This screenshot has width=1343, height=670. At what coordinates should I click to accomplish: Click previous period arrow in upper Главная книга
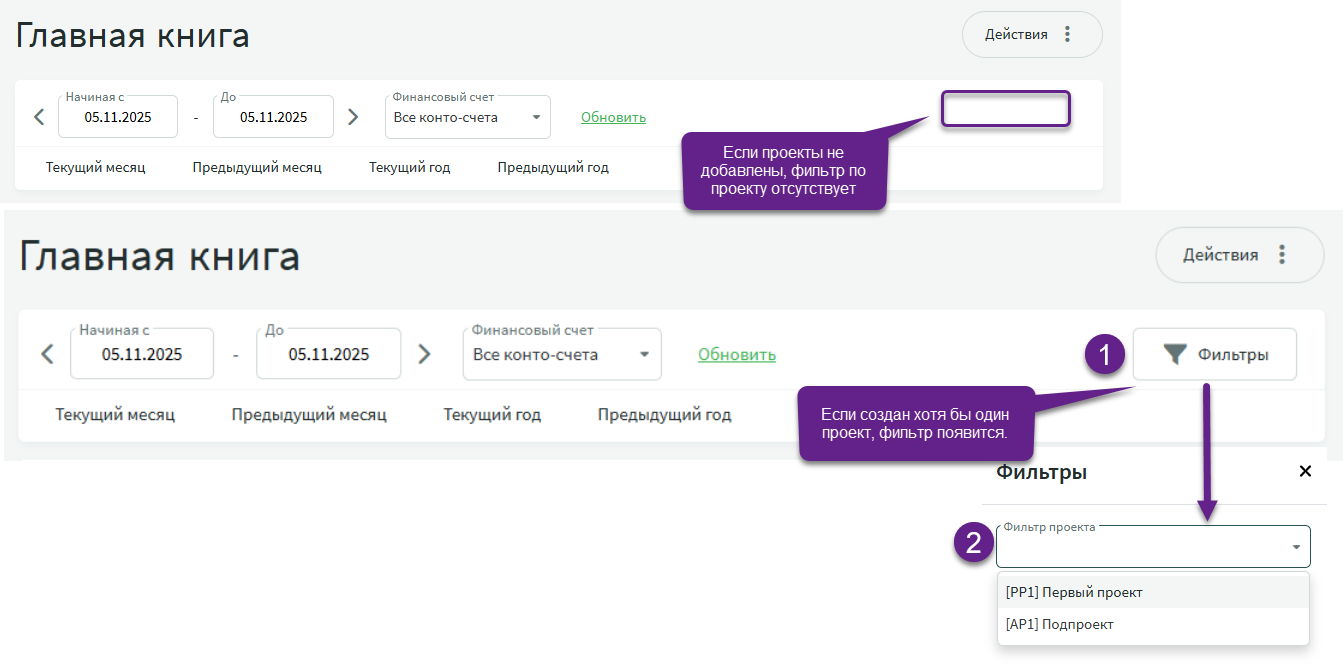39,117
